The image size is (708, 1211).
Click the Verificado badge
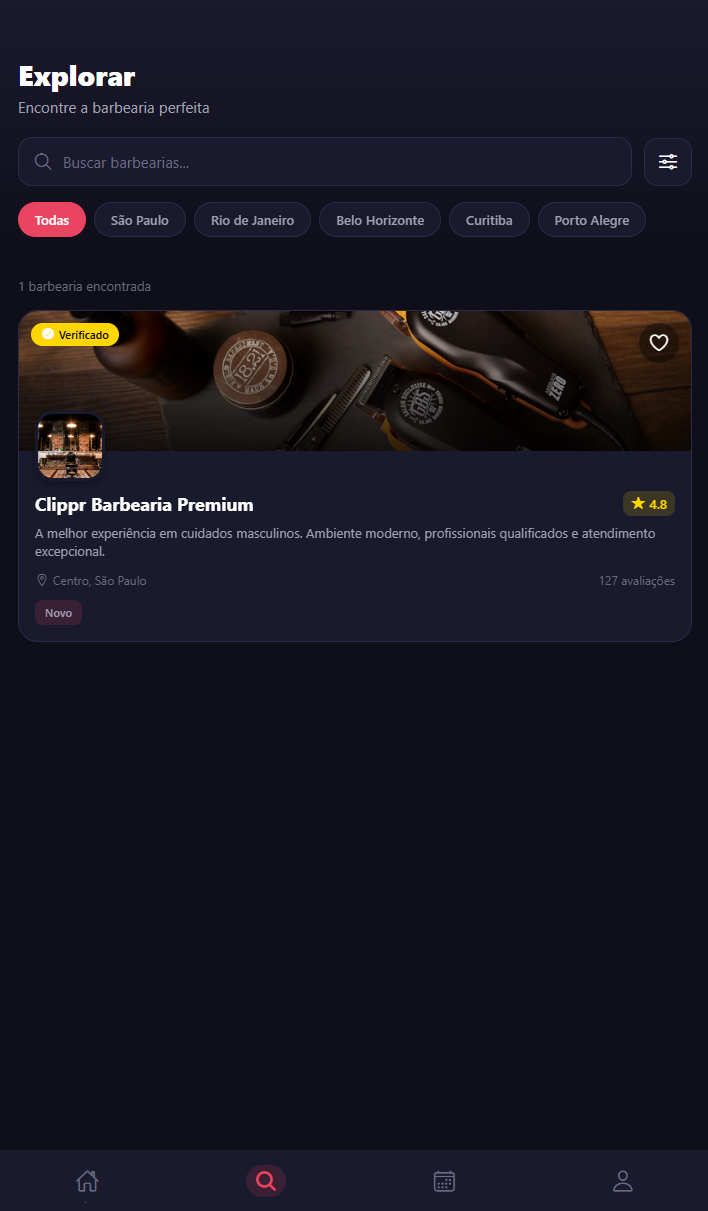[75, 334]
